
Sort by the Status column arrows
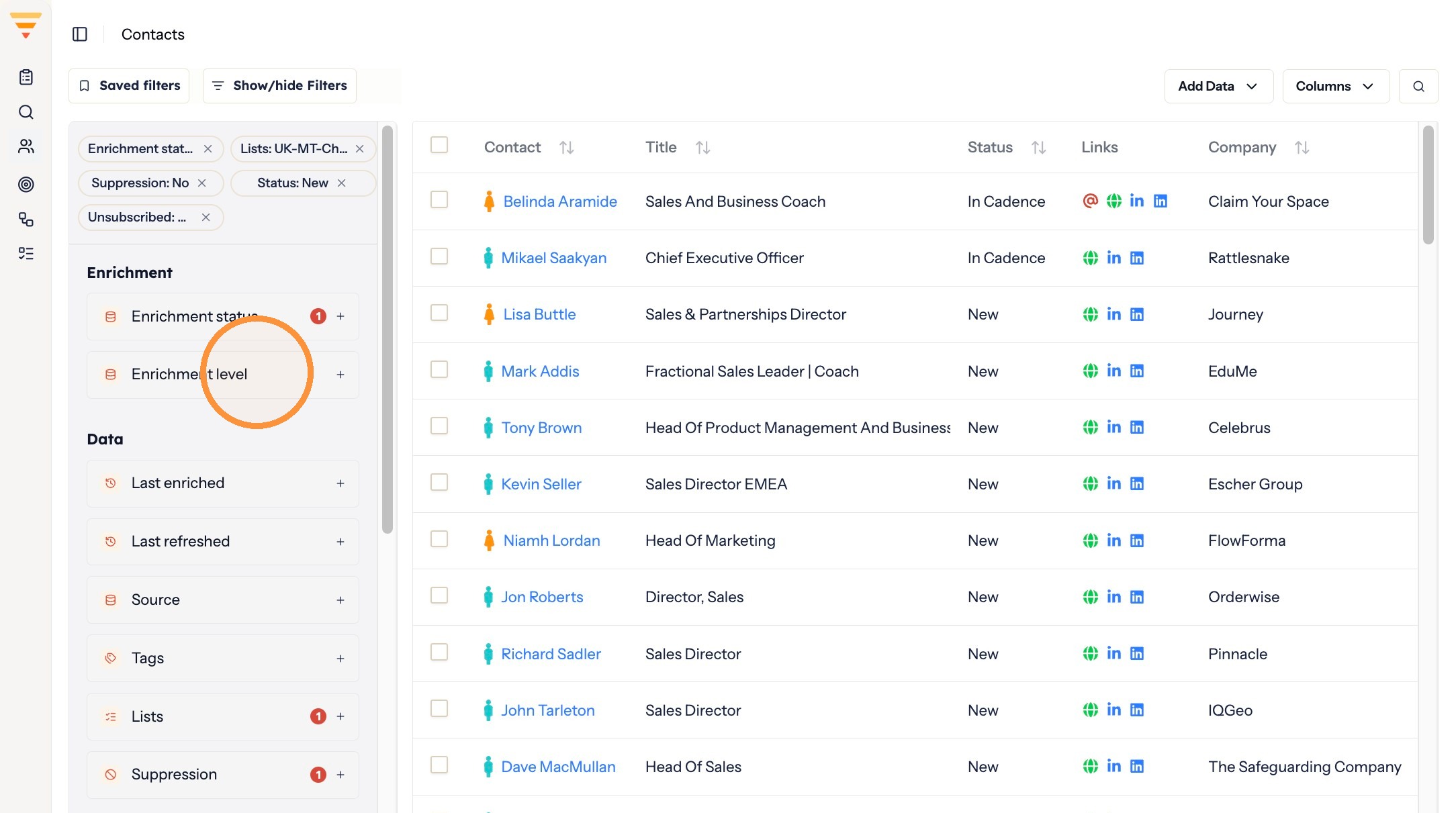click(x=1039, y=148)
